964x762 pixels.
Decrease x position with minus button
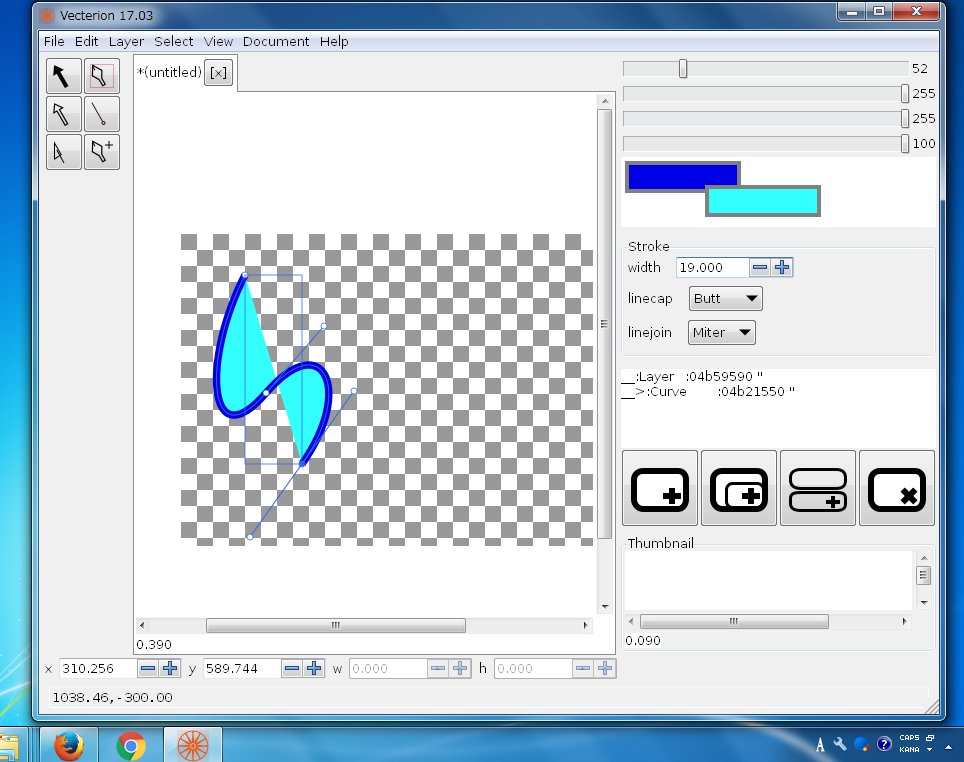point(148,669)
